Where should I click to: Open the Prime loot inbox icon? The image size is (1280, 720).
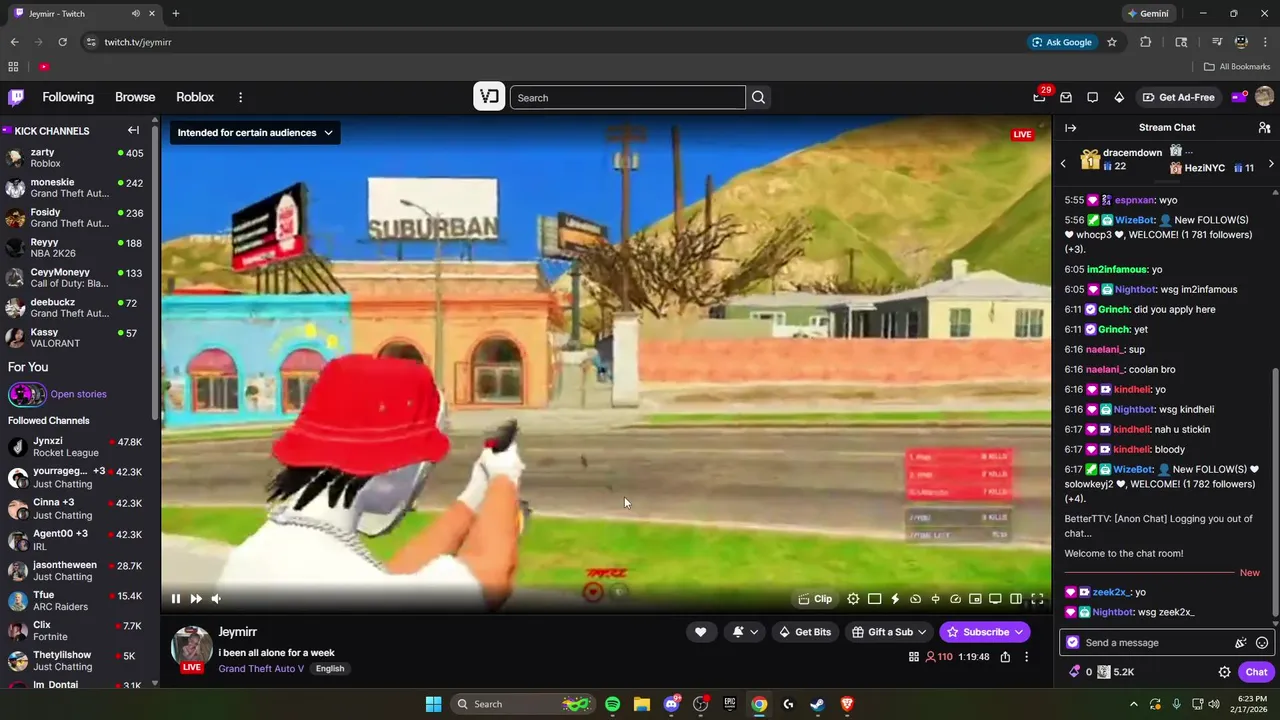[x=1066, y=97]
